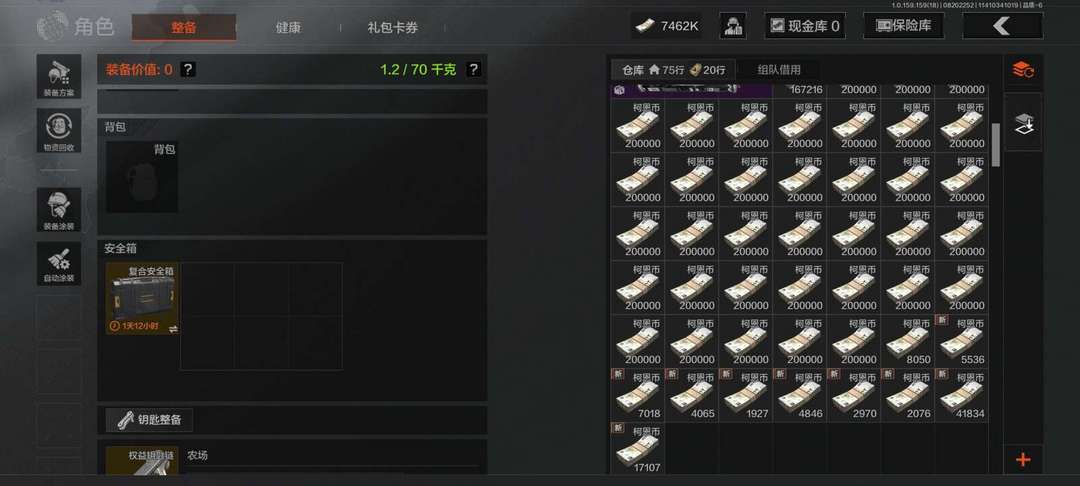The height and width of the screenshot is (486, 1080).
Task: Open the 现金库 0 button
Action: coord(805,26)
